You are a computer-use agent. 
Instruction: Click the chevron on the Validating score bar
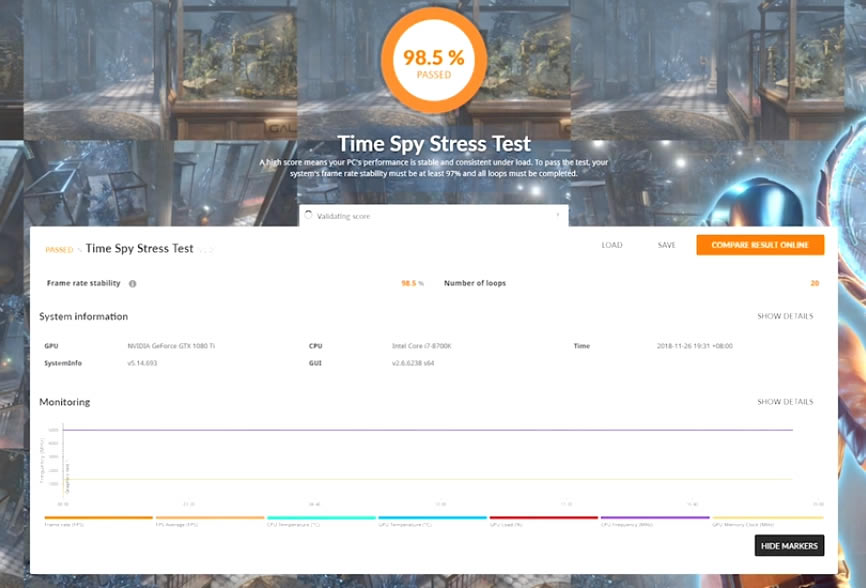click(x=557, y=214)
